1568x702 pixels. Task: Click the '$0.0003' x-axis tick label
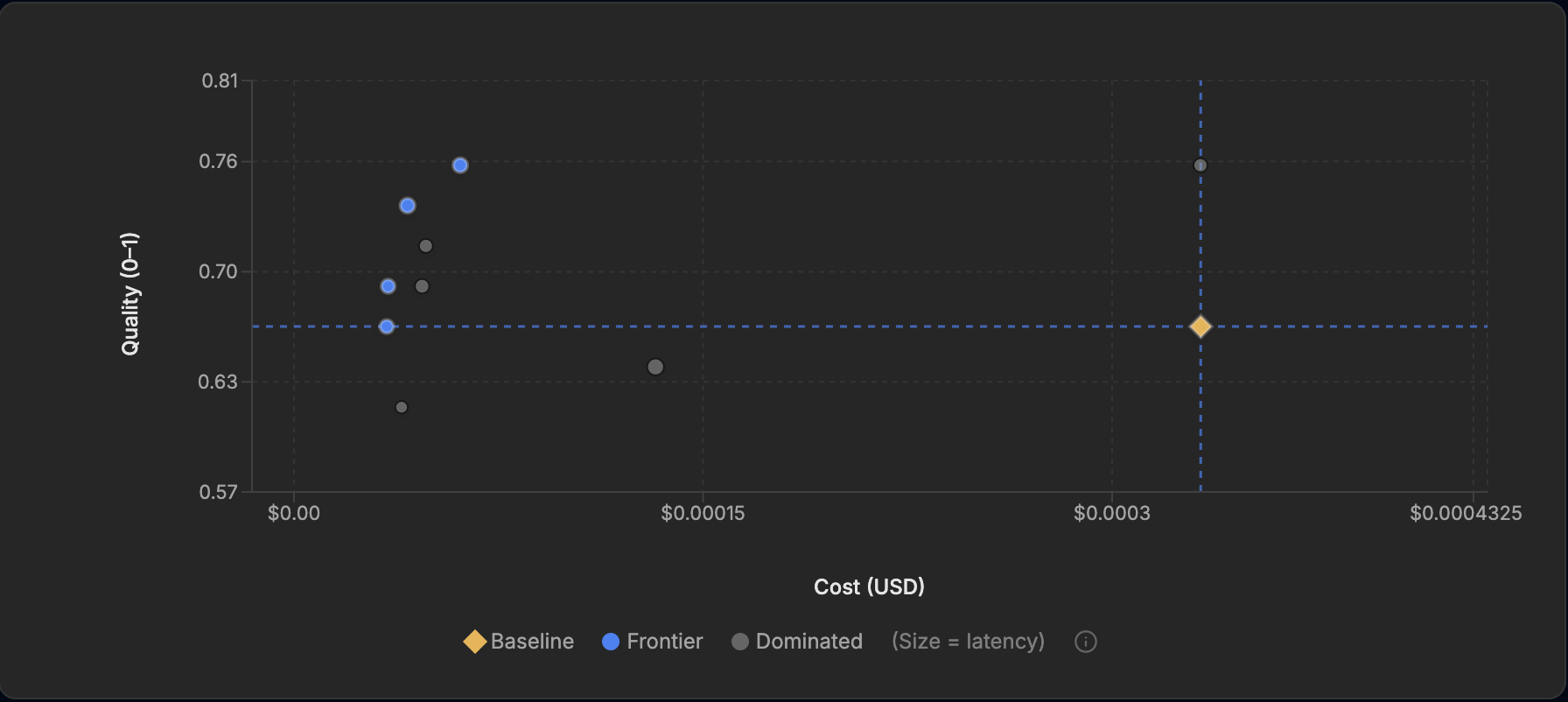[x=1112, y=514]
